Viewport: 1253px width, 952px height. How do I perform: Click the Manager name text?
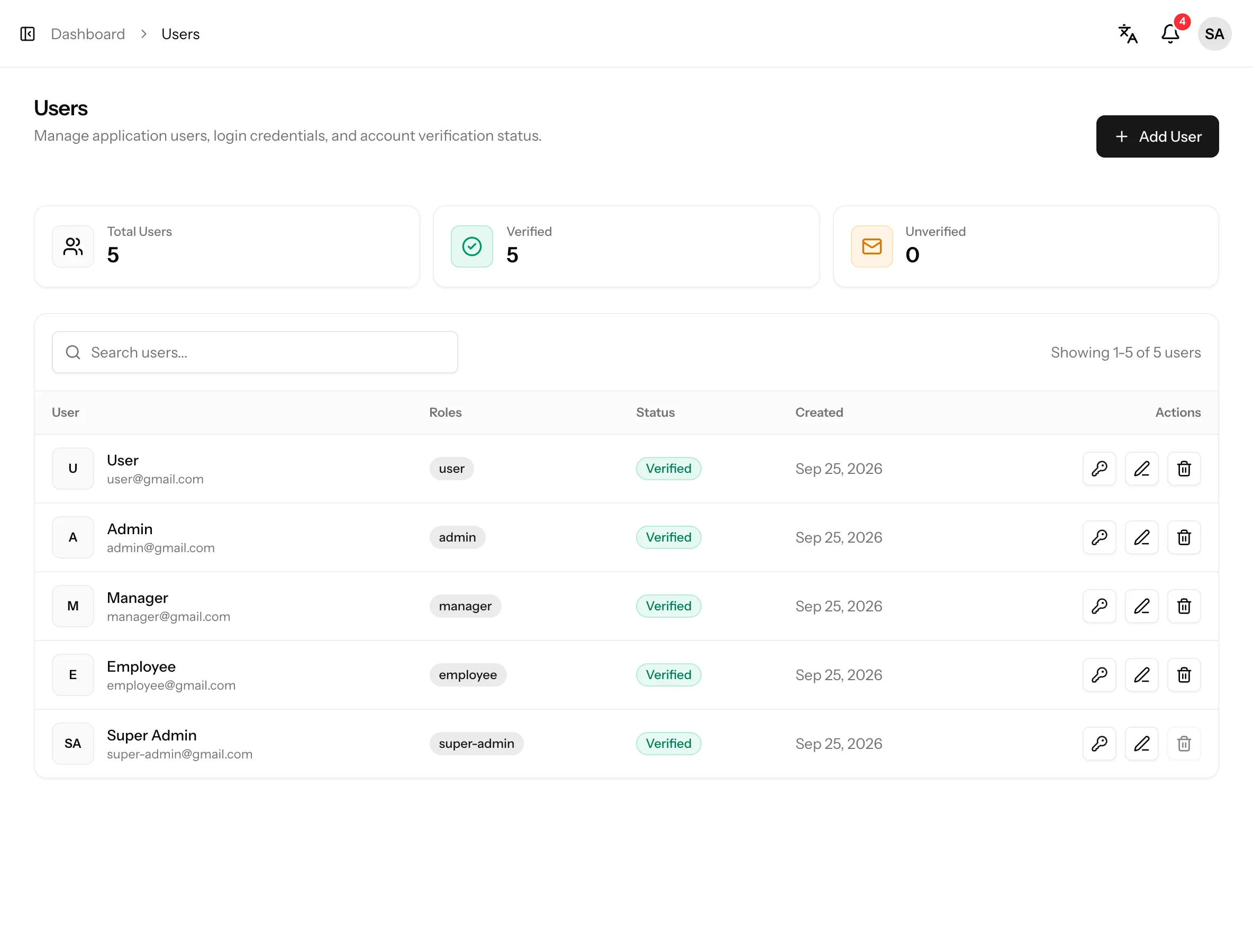tap(137, 598)
